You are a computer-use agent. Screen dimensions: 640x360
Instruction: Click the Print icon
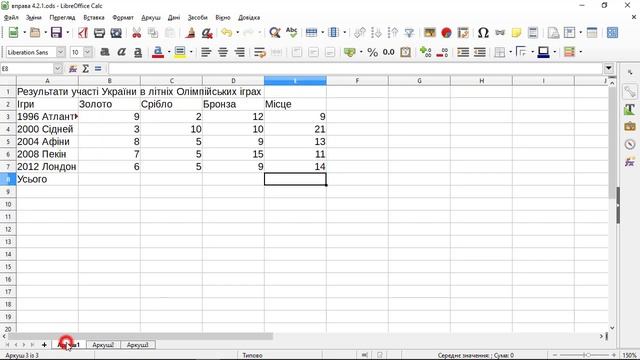[x=99, y=33]
